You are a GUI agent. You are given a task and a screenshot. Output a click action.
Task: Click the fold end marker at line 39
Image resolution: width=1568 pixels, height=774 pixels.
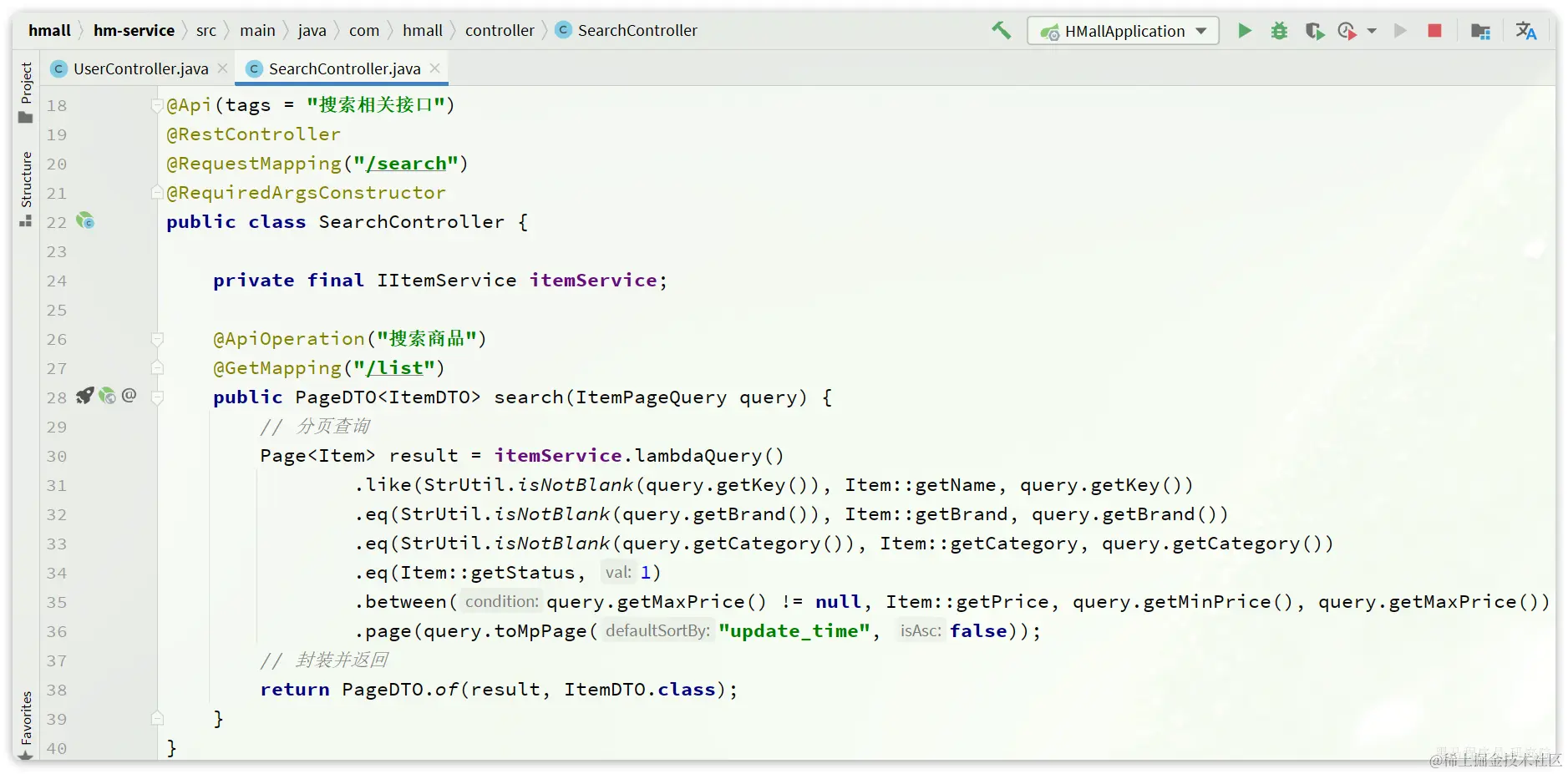click(x=156, y=719)
